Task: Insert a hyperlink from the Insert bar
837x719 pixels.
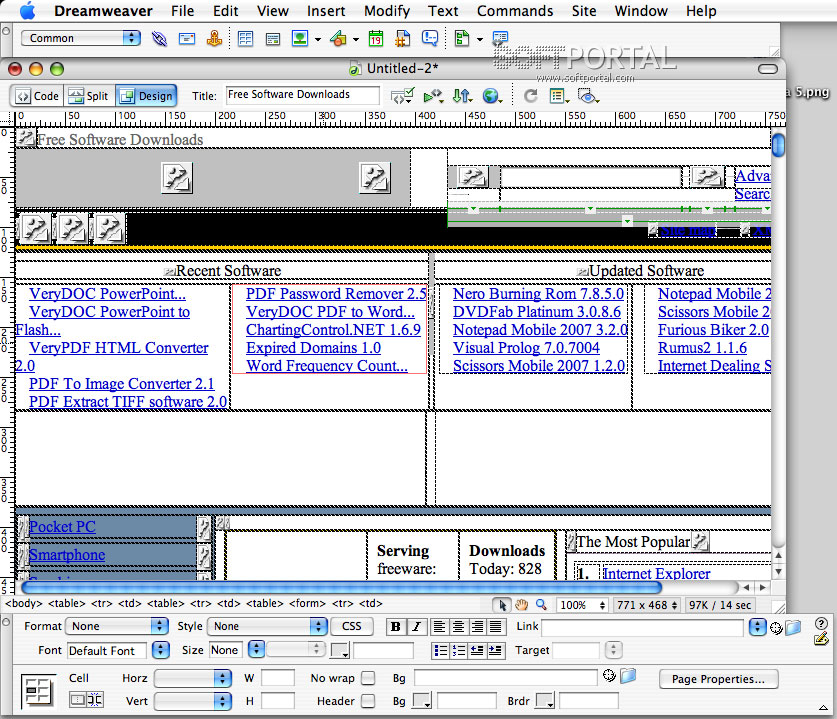Action: [159, 38]
